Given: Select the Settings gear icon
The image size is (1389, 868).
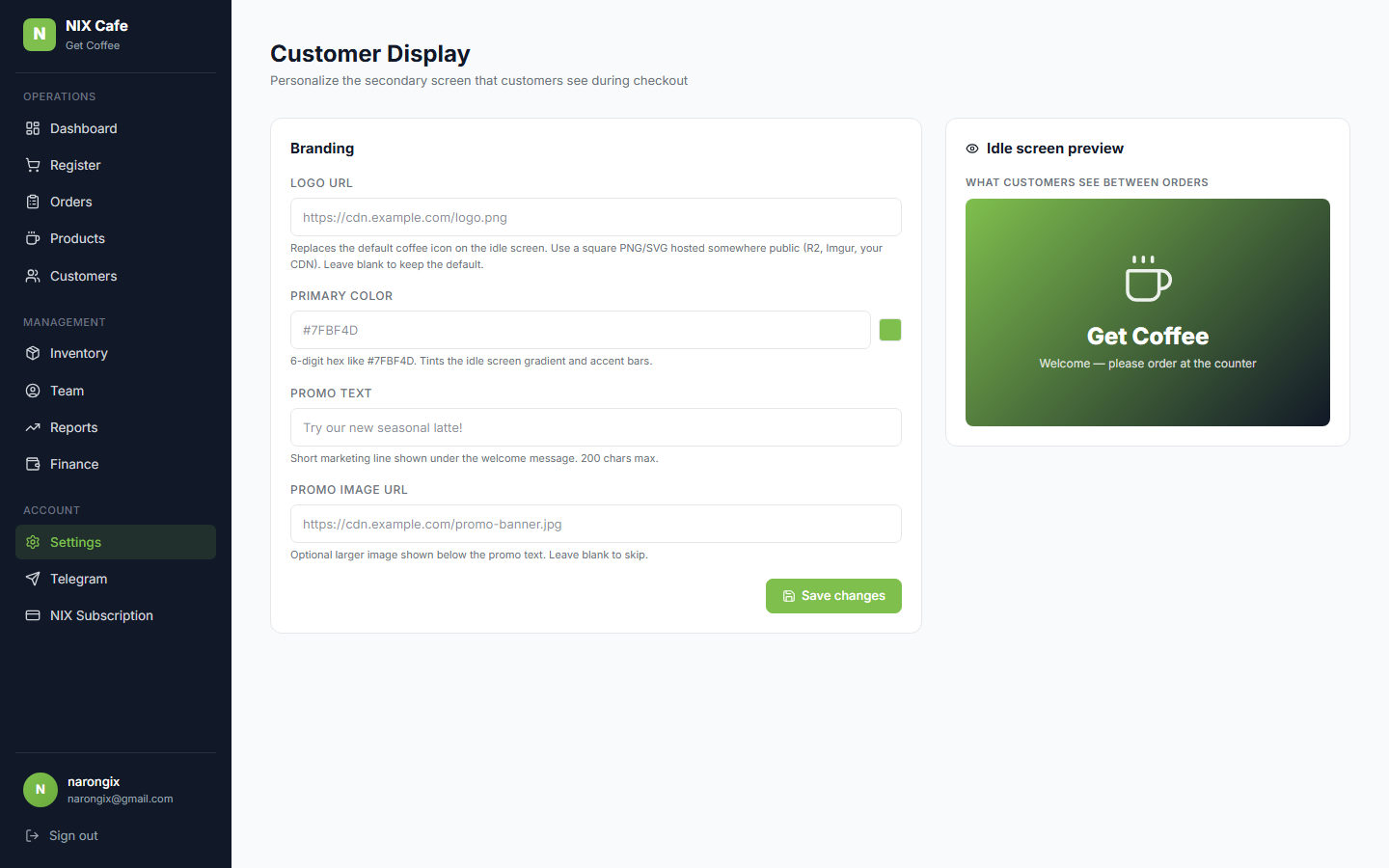Looking at the screenshot, I should (x=32, y=542).
